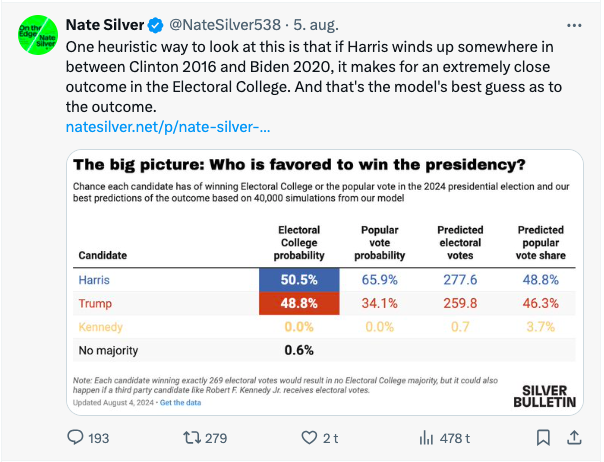Like the tweet with heart icon
604x462 pixels.
309,438
